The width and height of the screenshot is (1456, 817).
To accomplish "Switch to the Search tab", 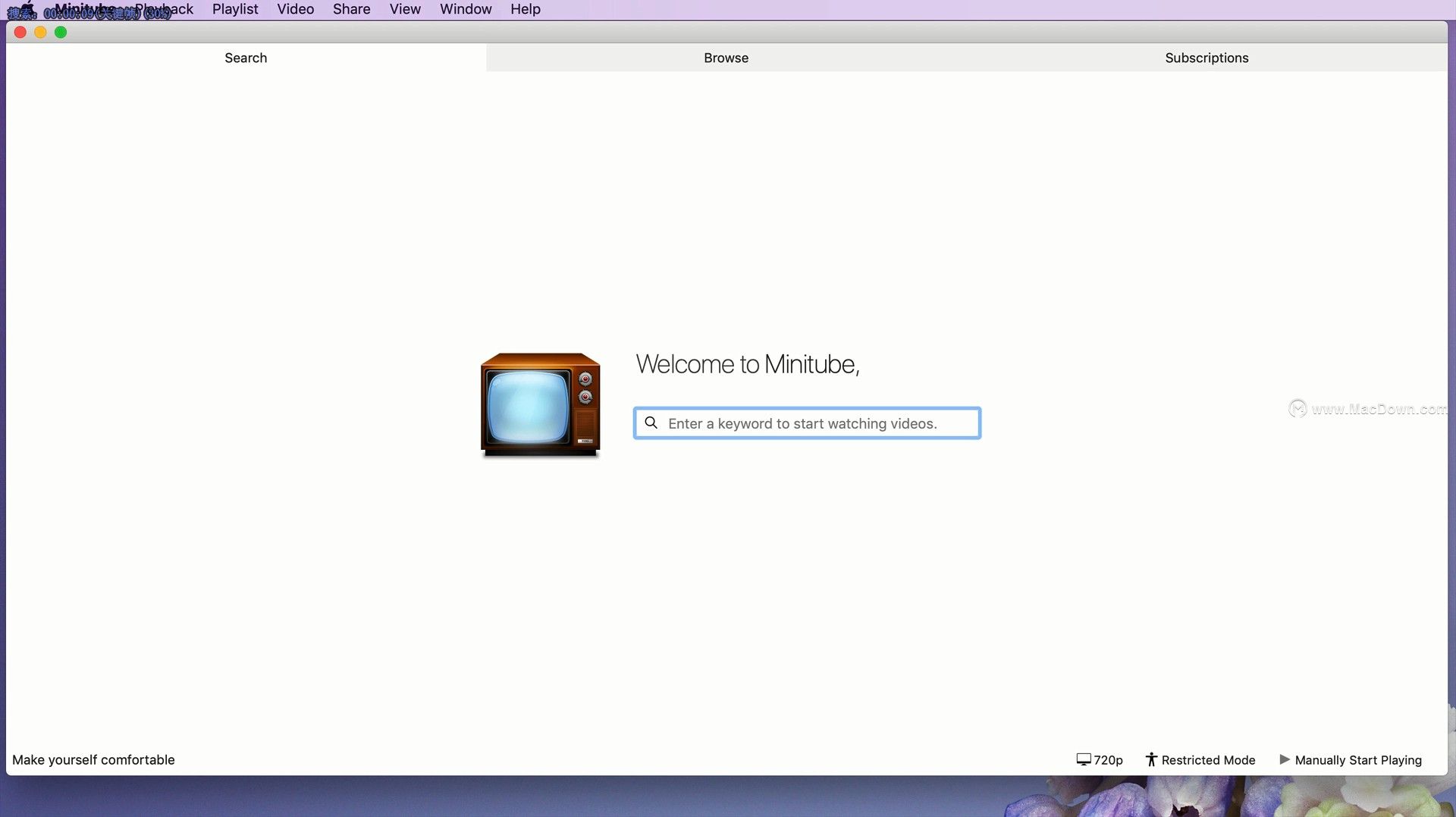I will 246,58.
